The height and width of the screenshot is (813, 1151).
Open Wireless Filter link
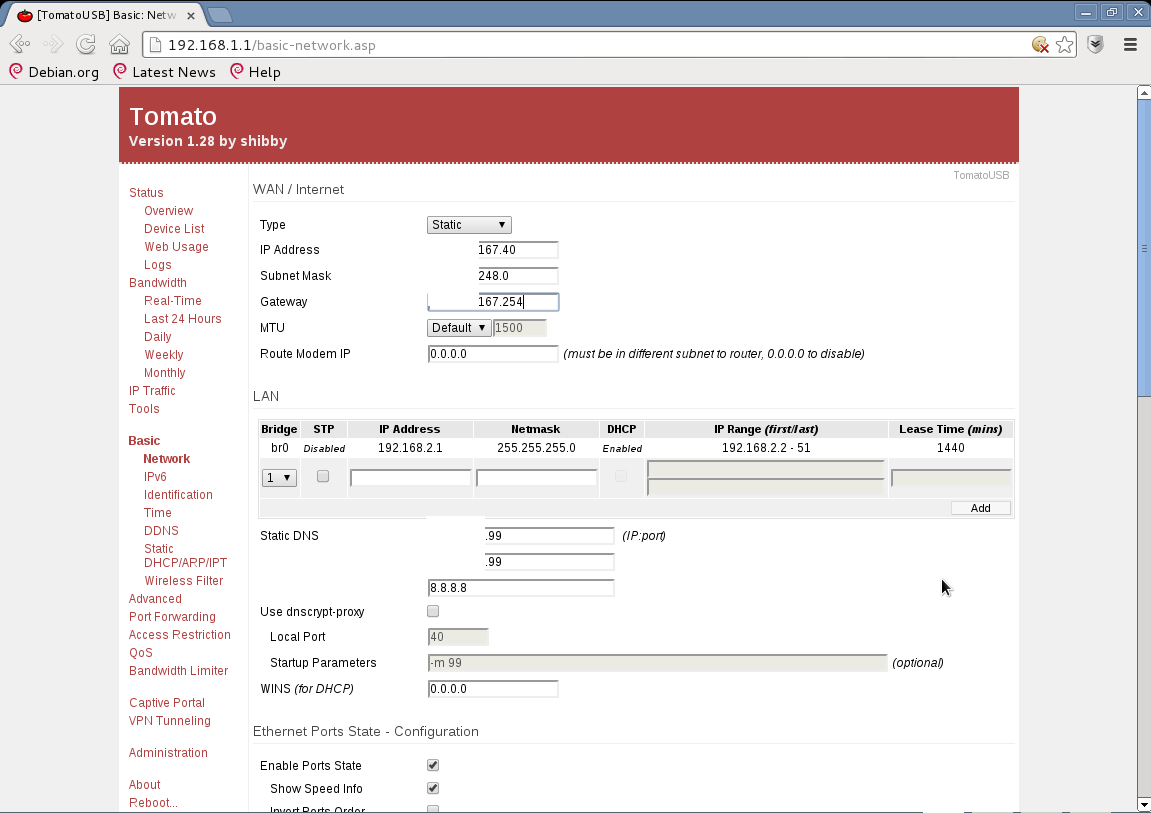(x=184, y=580)
